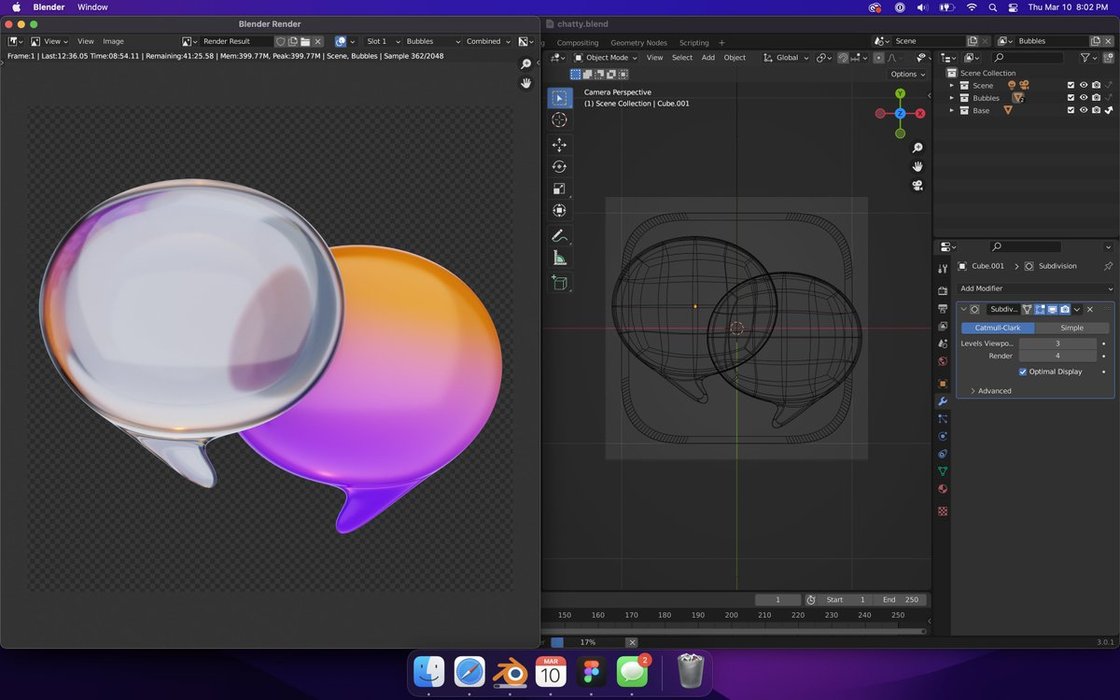The width and height of the screenshot is (1120, 700).
Task: Open the Object Mode dropdown
Action: click(606, 58)
